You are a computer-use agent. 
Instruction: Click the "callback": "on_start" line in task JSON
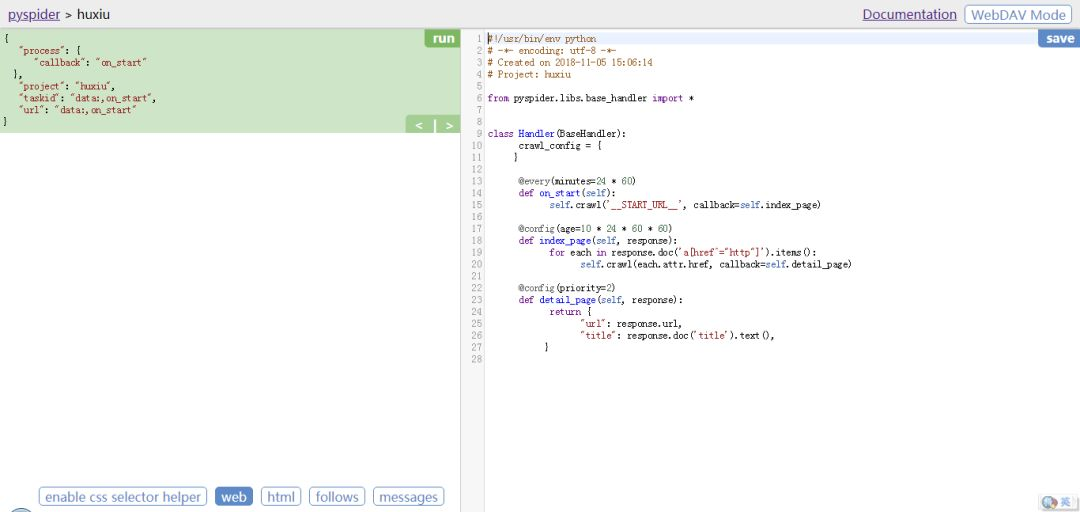click(90, 63)
